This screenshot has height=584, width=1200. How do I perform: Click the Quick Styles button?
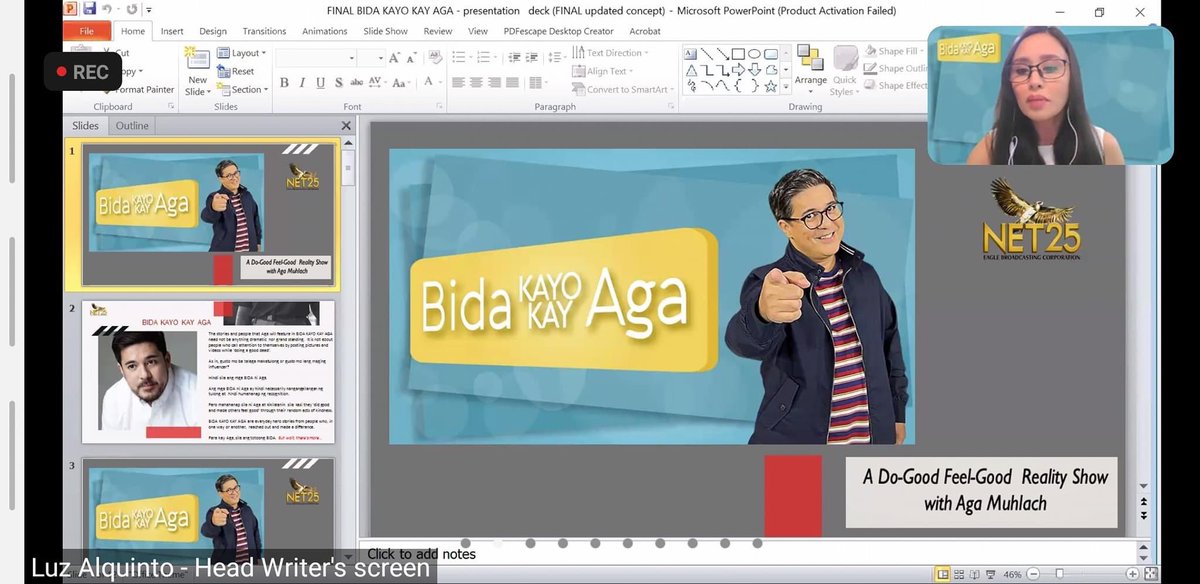pyautogui.click(x=845, y=70)
